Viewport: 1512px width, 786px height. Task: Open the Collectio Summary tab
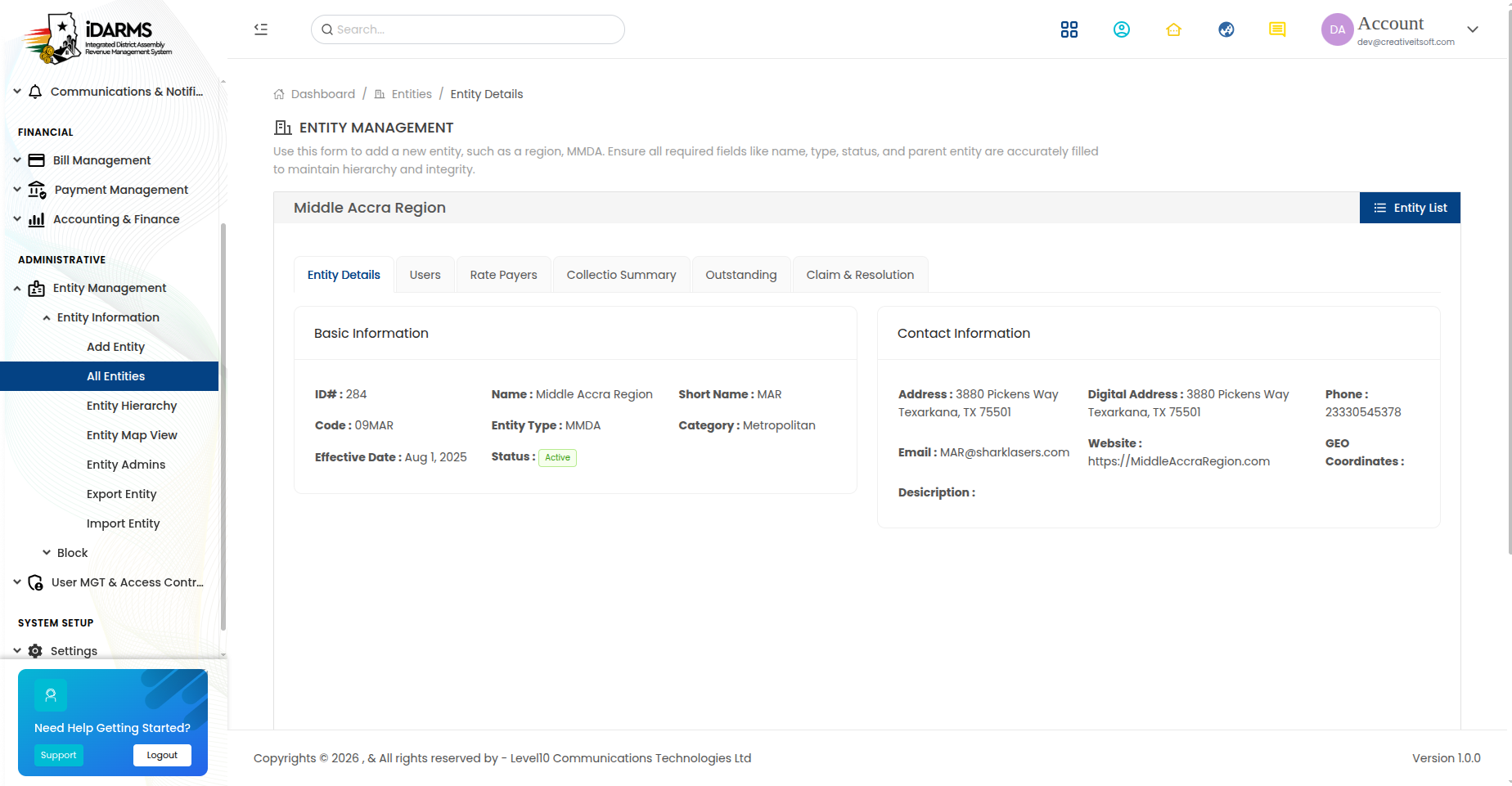[x=621, y=275]
